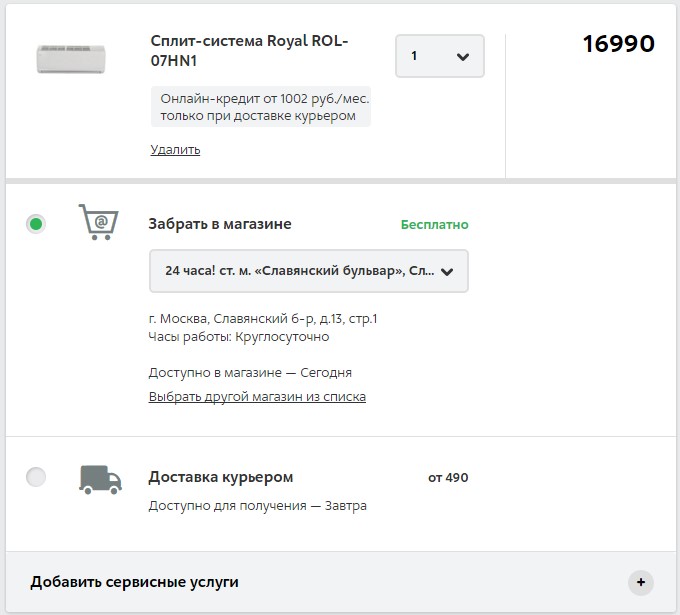Click the Удалить link to remove item
This screenshot has height=615, width=680.
[175, 150]
